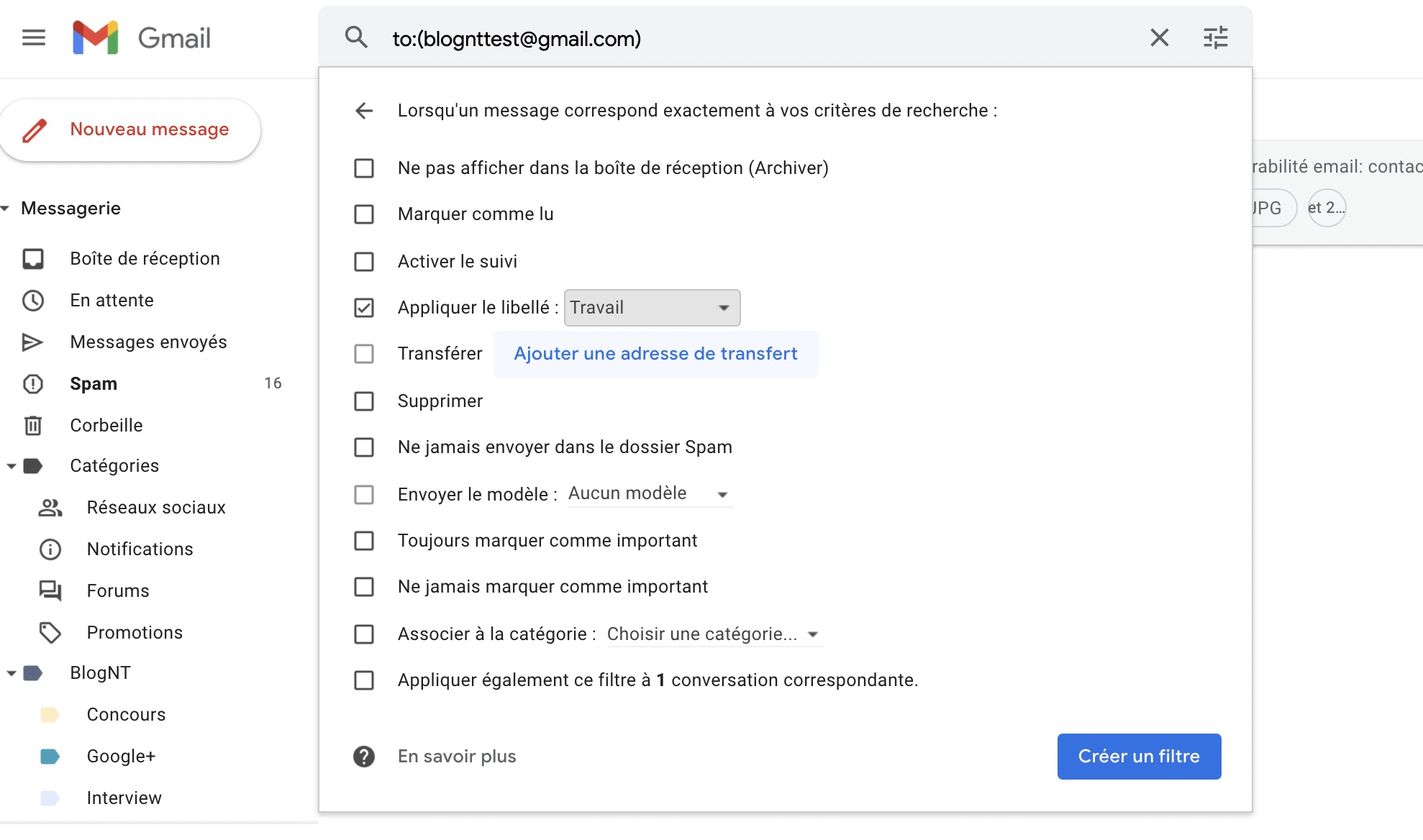The width and height of the screenshot is (1423, 840).
Task: Go back with the left arrow
Action: click(x=364, y=110)
